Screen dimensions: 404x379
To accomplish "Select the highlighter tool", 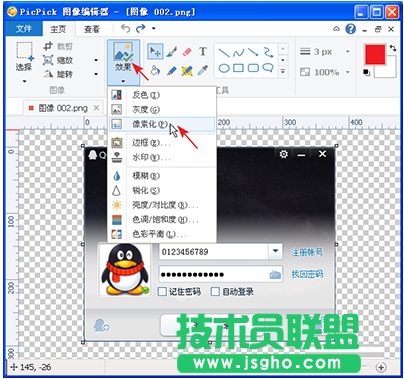I will [x=187, y=70].
